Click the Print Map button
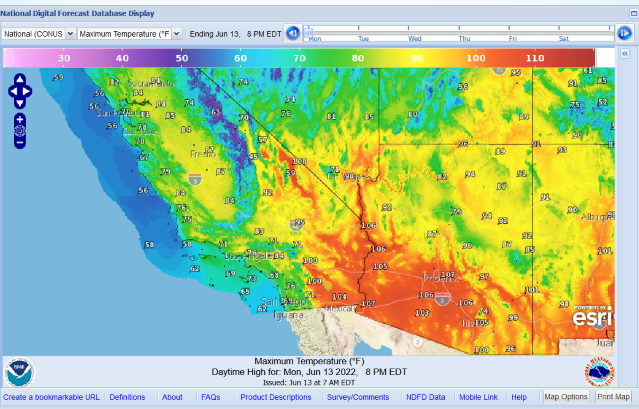The width and height of the screenshot is (639, 409). (613, 396)
